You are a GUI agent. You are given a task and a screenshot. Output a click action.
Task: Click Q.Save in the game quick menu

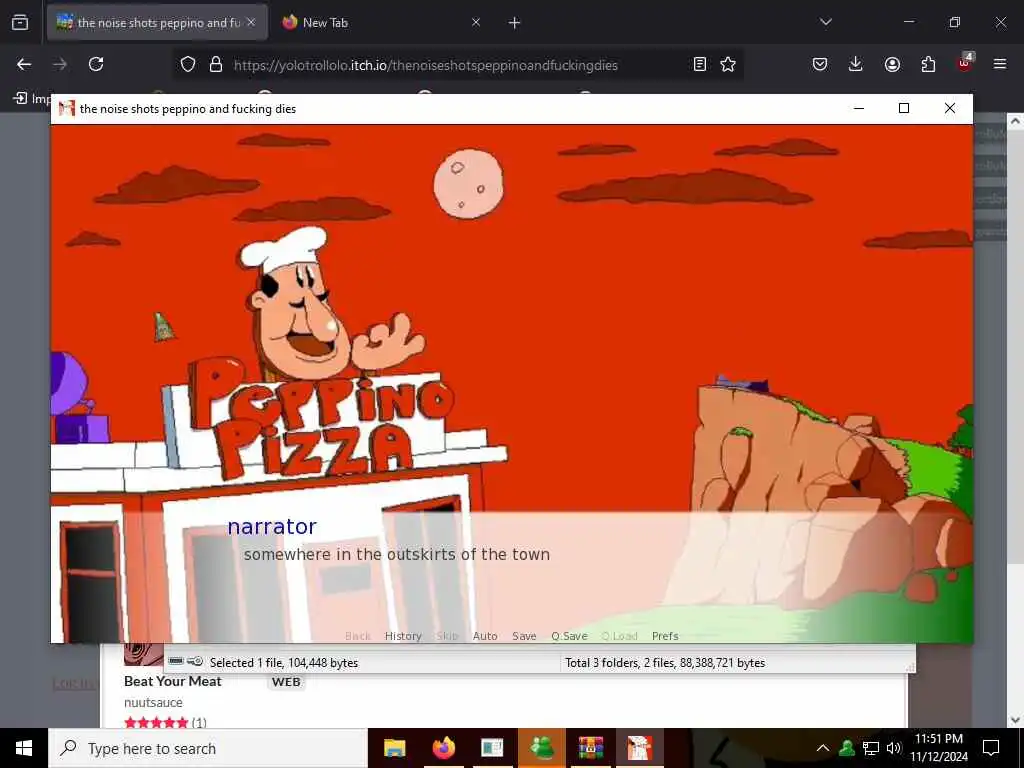pos(569,636)
